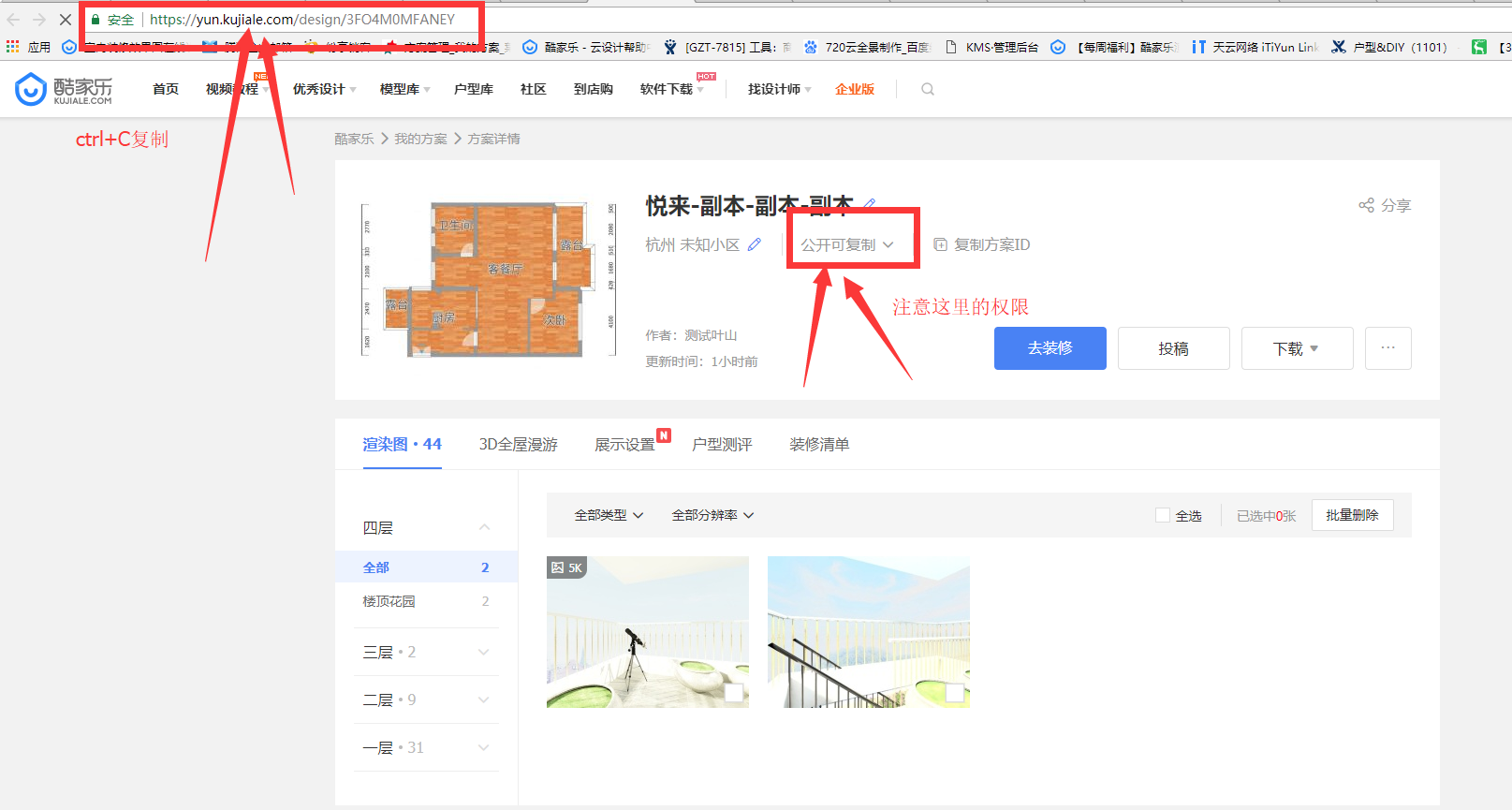
Task: Open the 全部分辨率 resolution dropdown
Action: coord(712,515)
